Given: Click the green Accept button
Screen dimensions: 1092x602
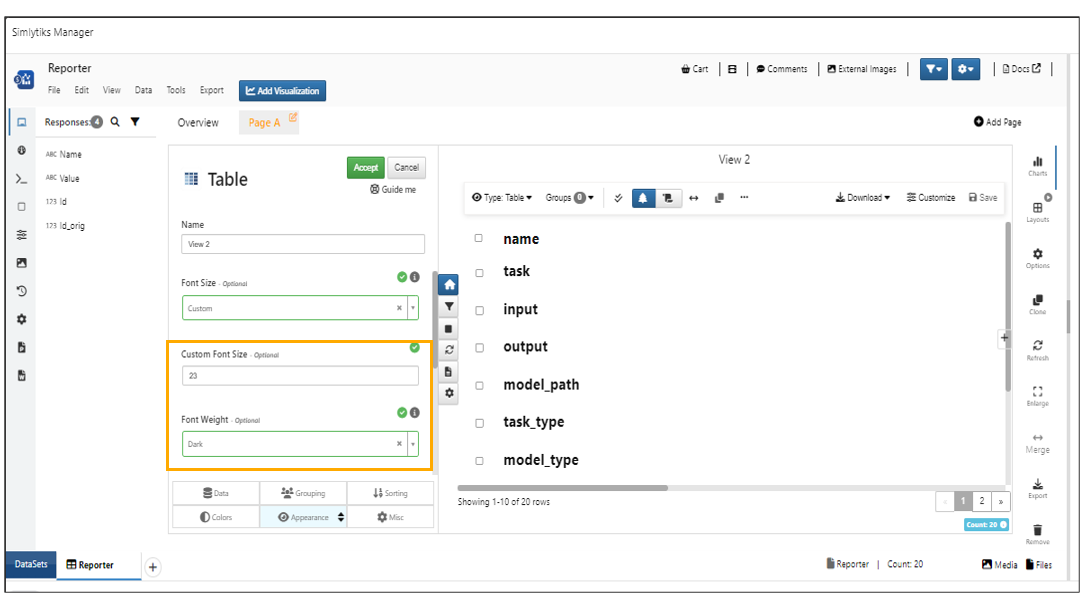Looking at the screenshot, I should 365,168.
